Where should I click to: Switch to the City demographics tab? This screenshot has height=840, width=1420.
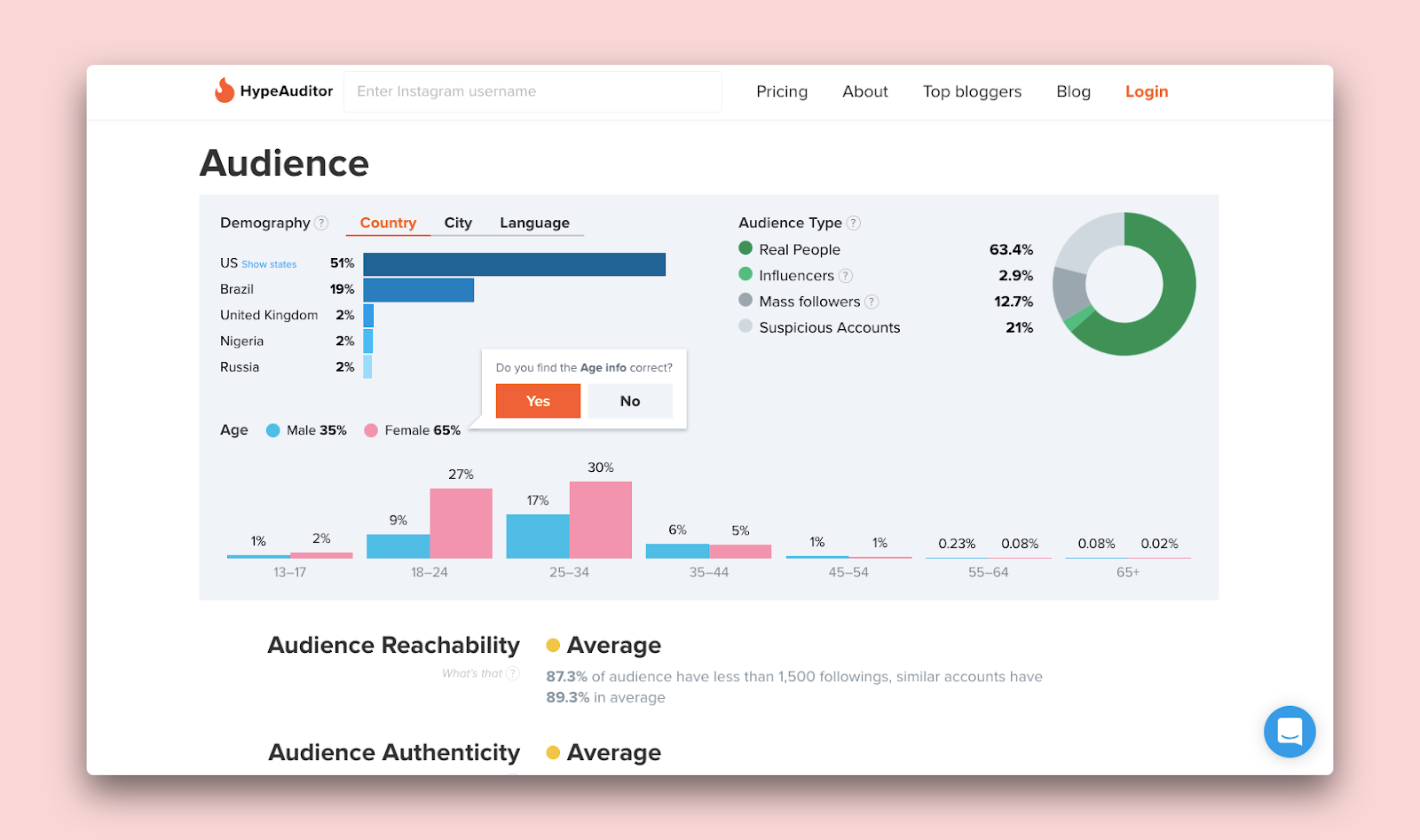tap(458, 223)
